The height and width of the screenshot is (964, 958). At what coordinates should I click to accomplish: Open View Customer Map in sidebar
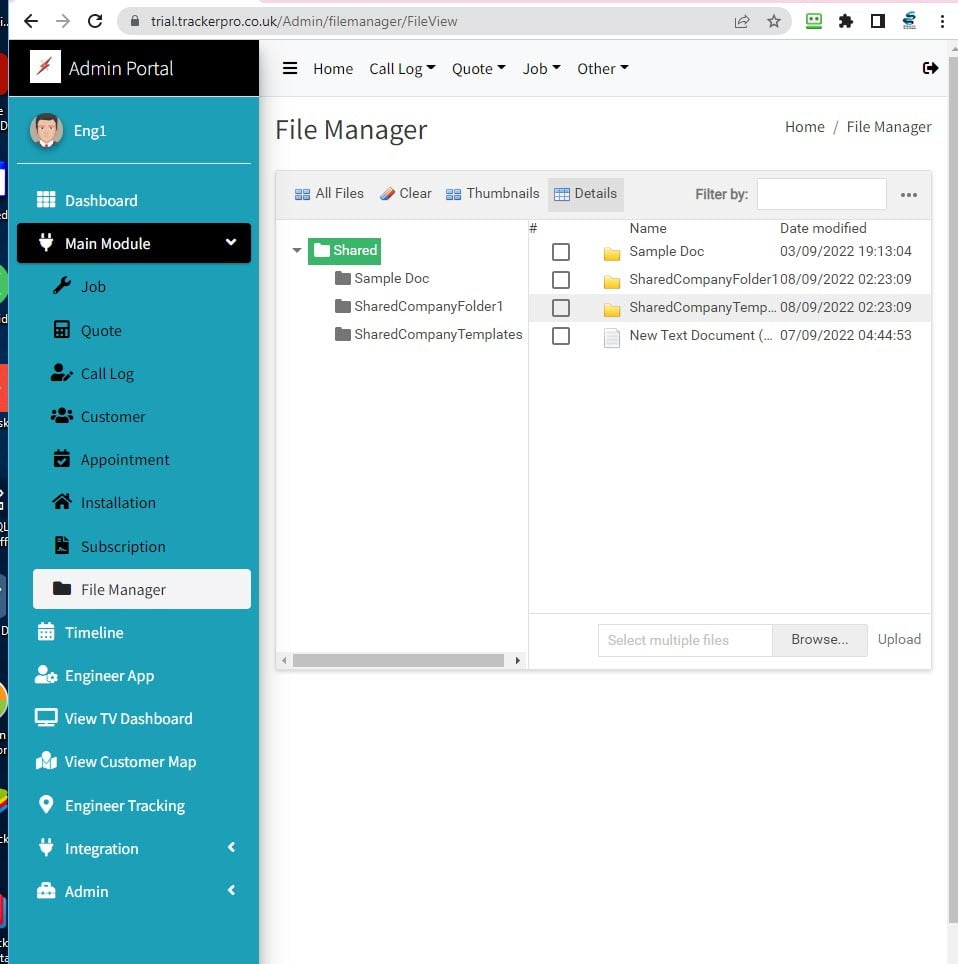[130, 762]
